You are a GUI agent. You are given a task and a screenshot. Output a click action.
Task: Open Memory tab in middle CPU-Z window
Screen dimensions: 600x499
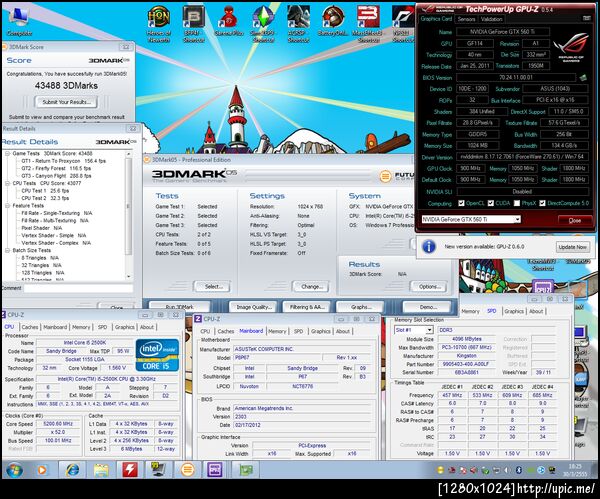[277, 331]
